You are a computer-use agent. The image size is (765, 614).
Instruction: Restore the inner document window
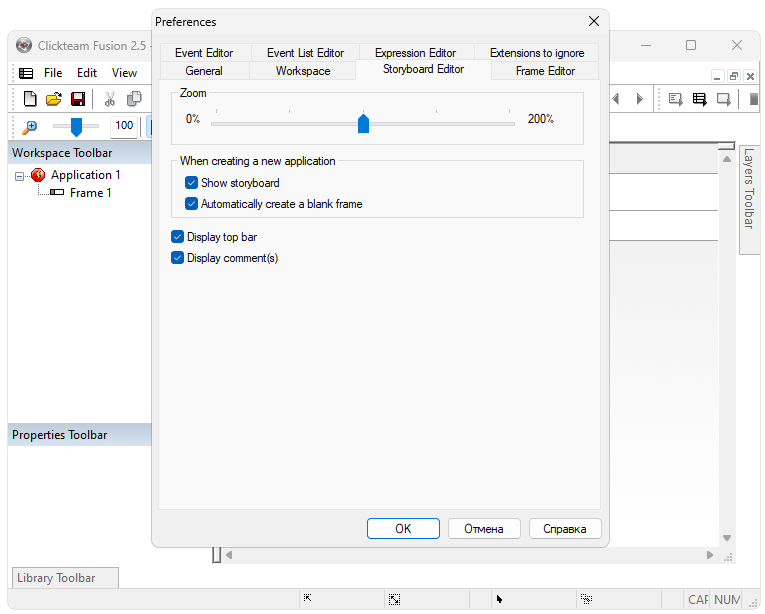pos(733,76)
